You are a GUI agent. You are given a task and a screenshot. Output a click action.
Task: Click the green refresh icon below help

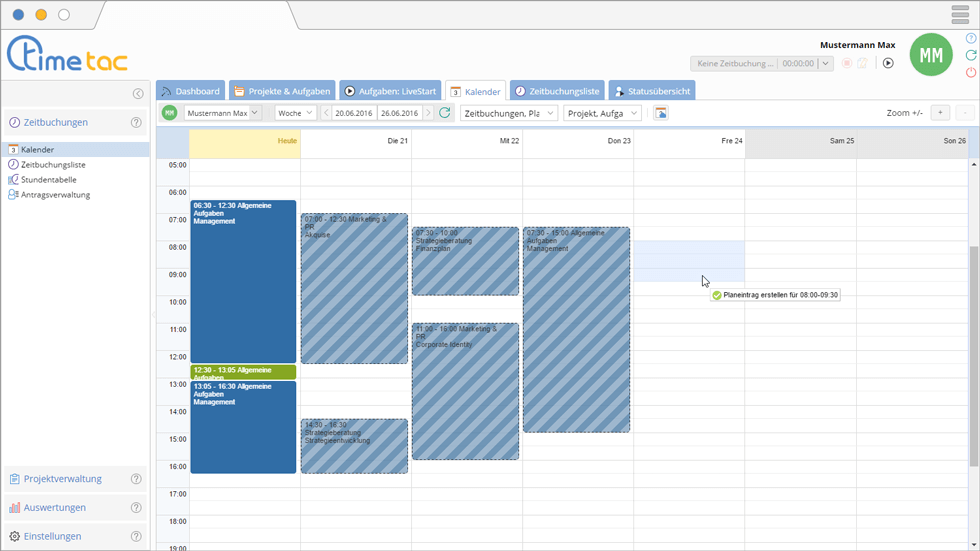[971, 55]
